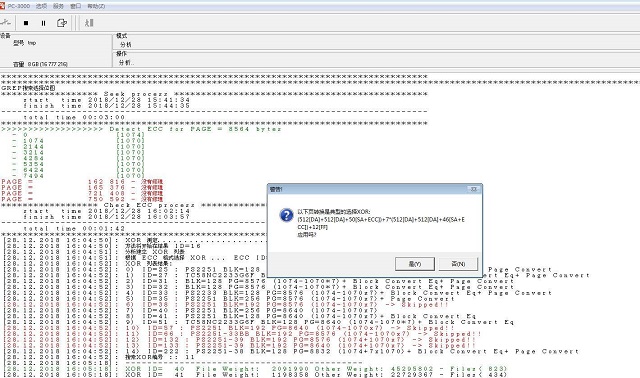The height and width of the screenshot is (378, 640).
Task: Click the Stop square button in toolbar
Action: pos(26,23)
